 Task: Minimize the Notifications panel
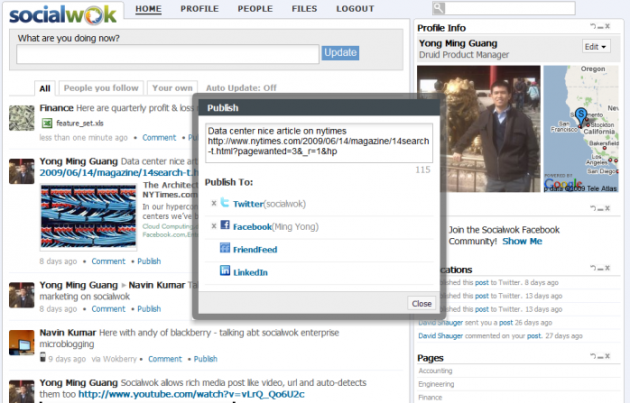click(x=600, y=268)
